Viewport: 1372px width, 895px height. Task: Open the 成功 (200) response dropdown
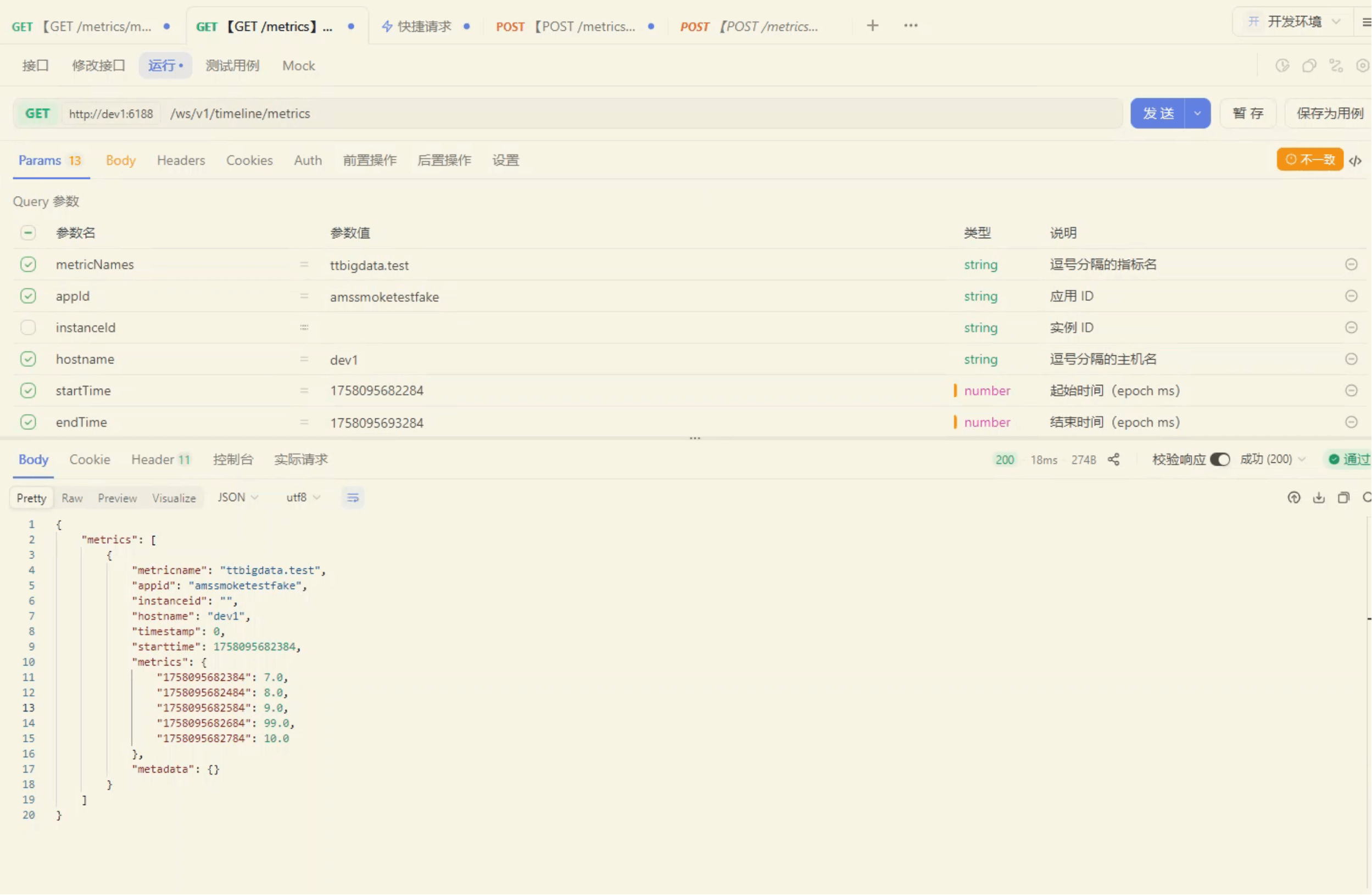1272,460
